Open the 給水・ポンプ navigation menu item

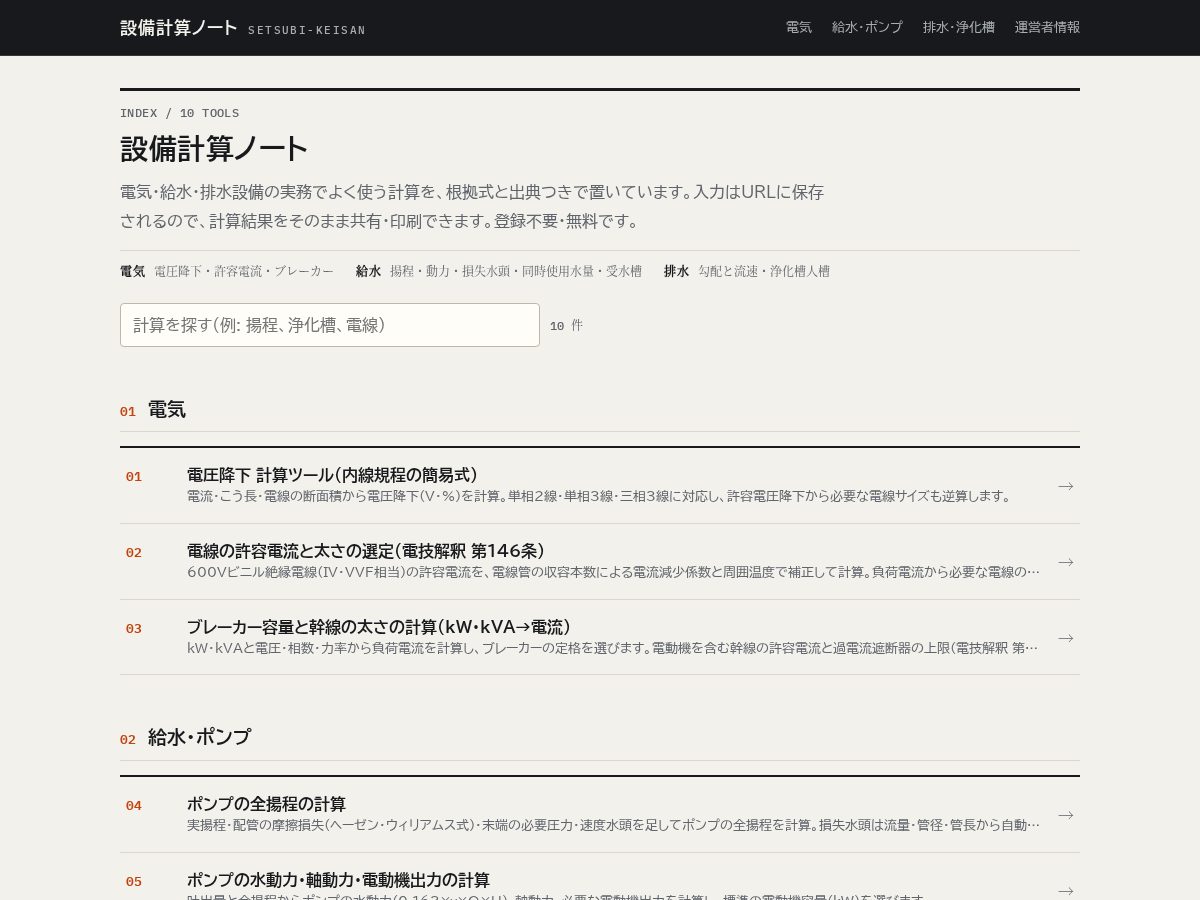click(867, 28)
